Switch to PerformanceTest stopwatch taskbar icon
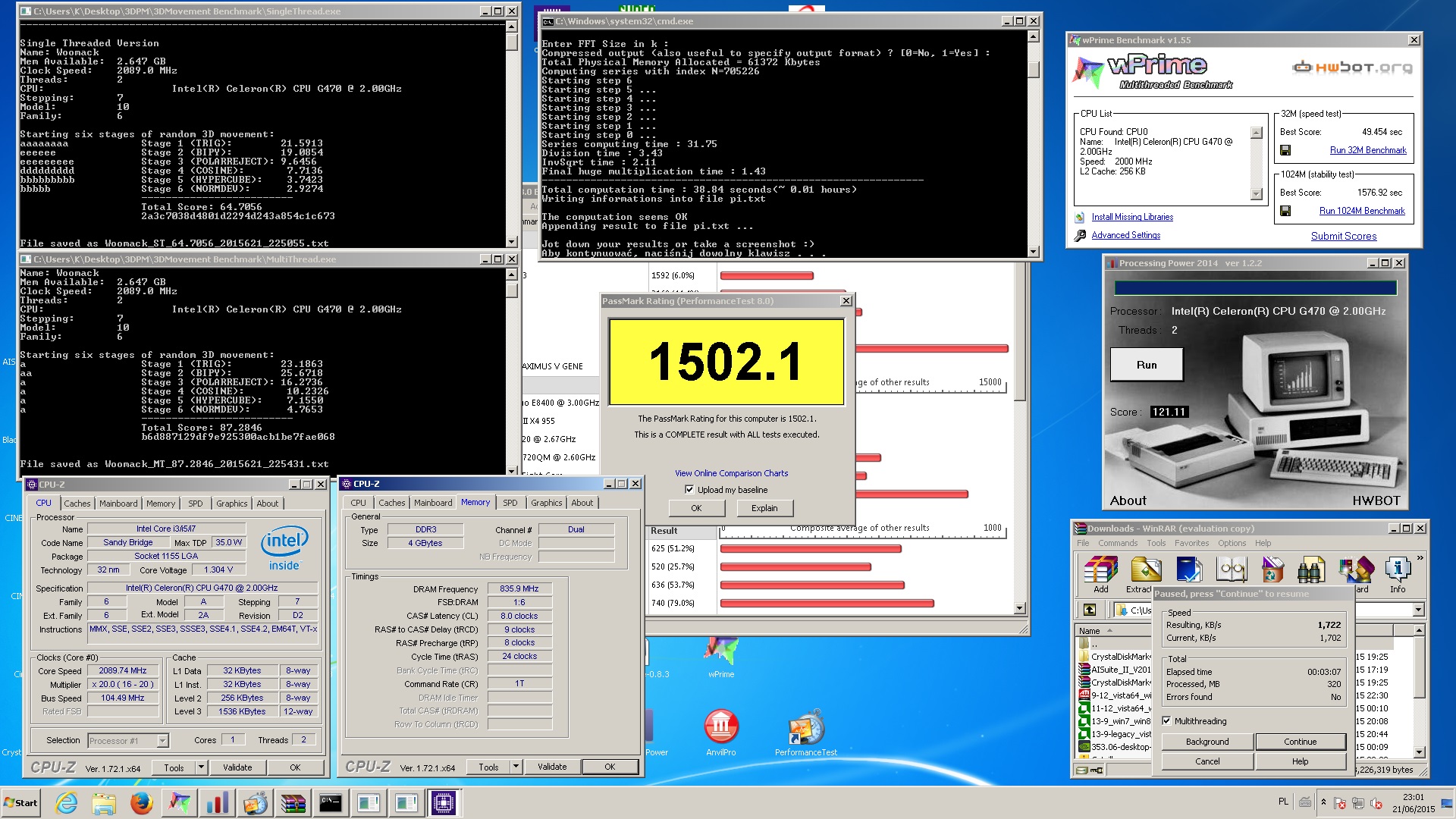Image resolution: width=1456 pixels, height=819 pixels. pos(255,803)
